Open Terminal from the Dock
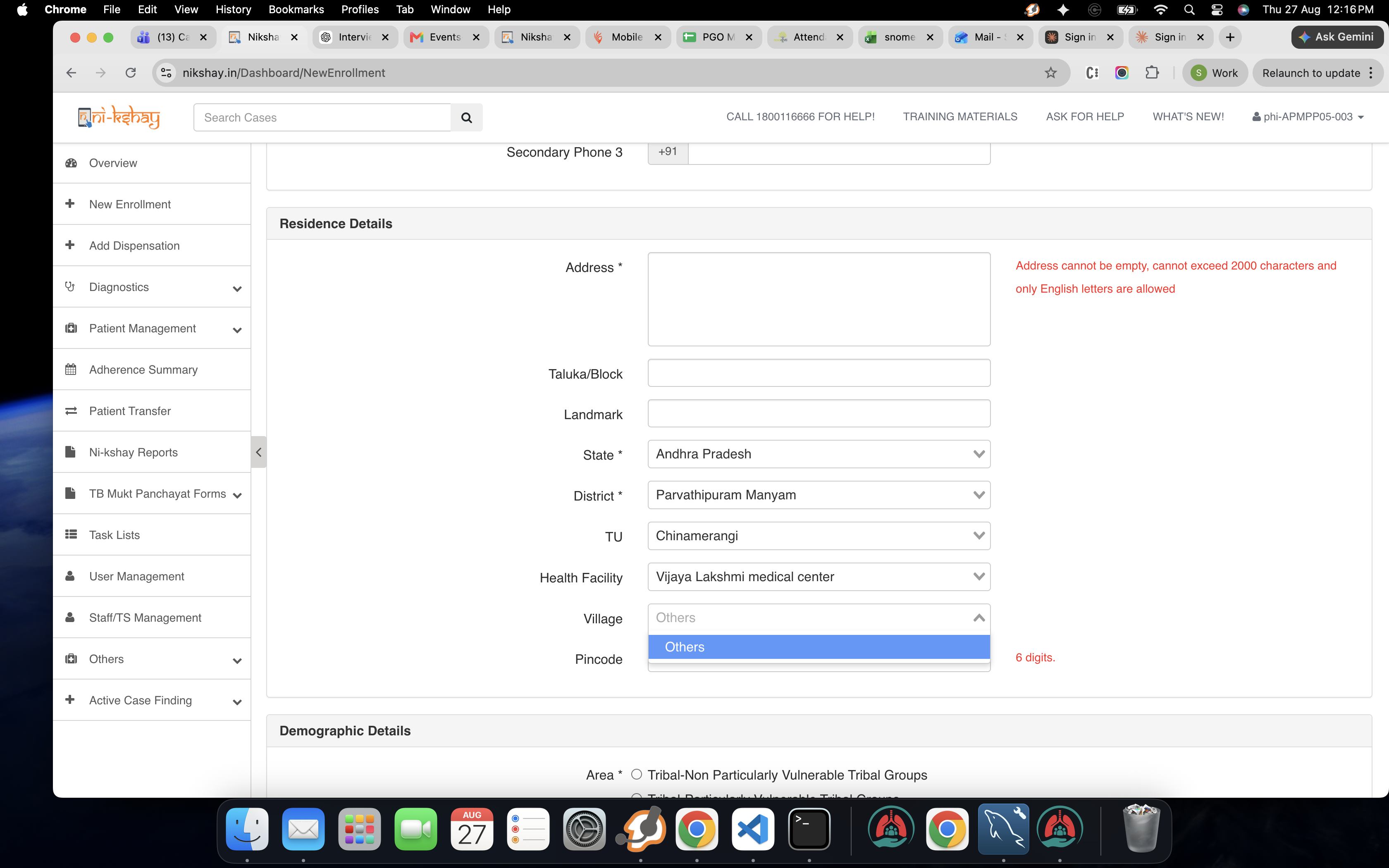Screen dimensions: 1389x868 pyautogui.click(x=809, y=829)
